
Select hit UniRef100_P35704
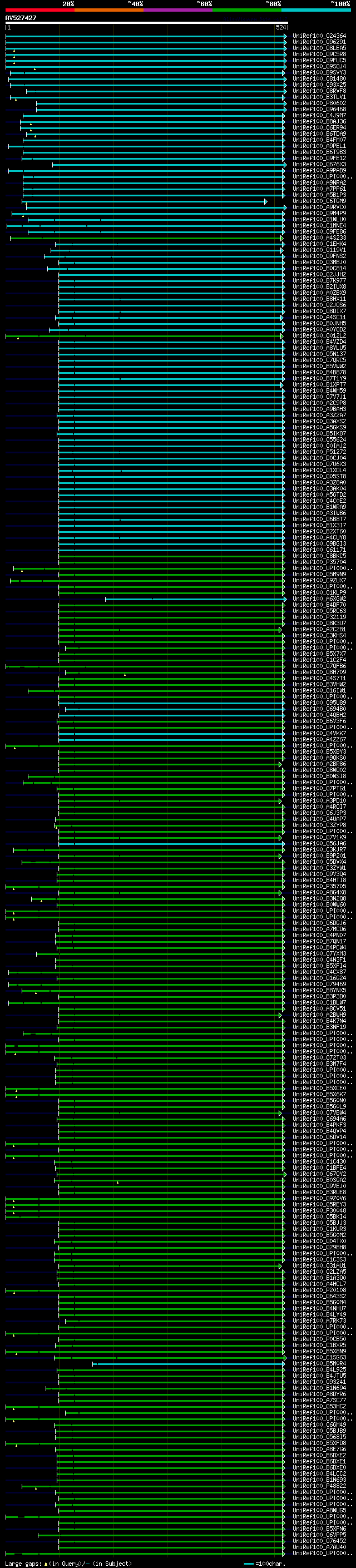[x=319, y=562]
